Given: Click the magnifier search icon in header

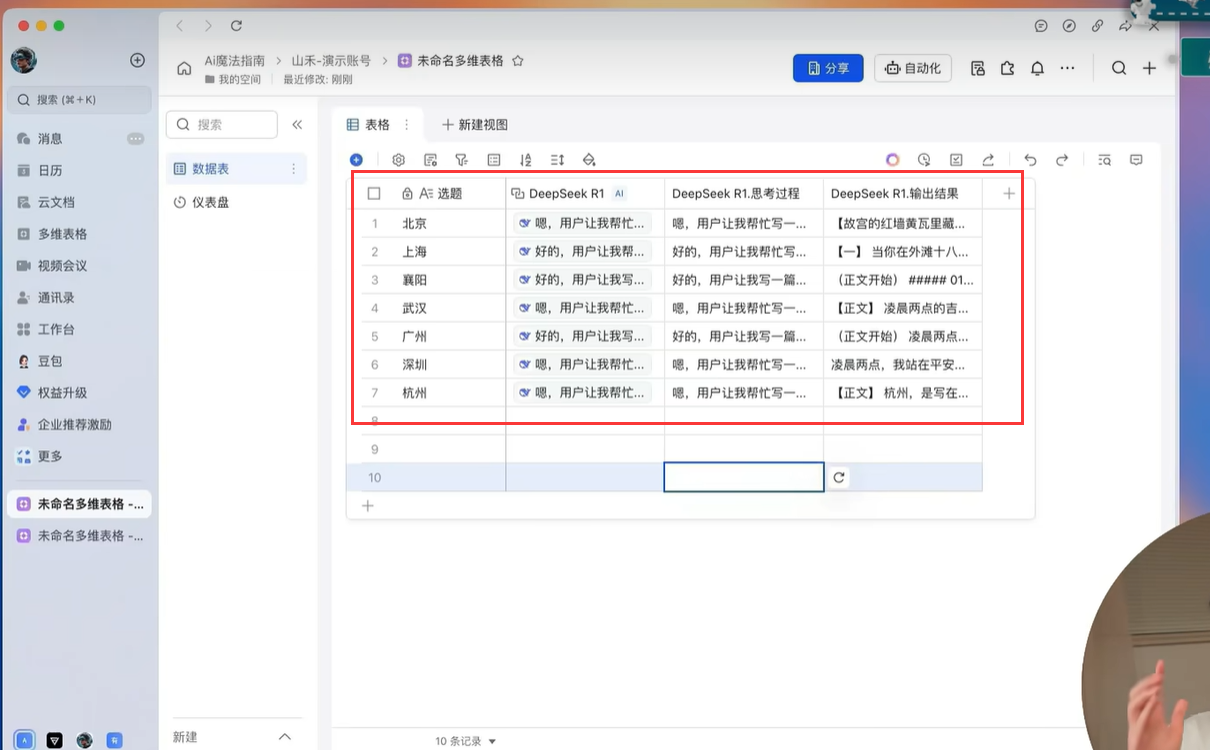Looking at the screenshot, I should tap(1119, 68).
